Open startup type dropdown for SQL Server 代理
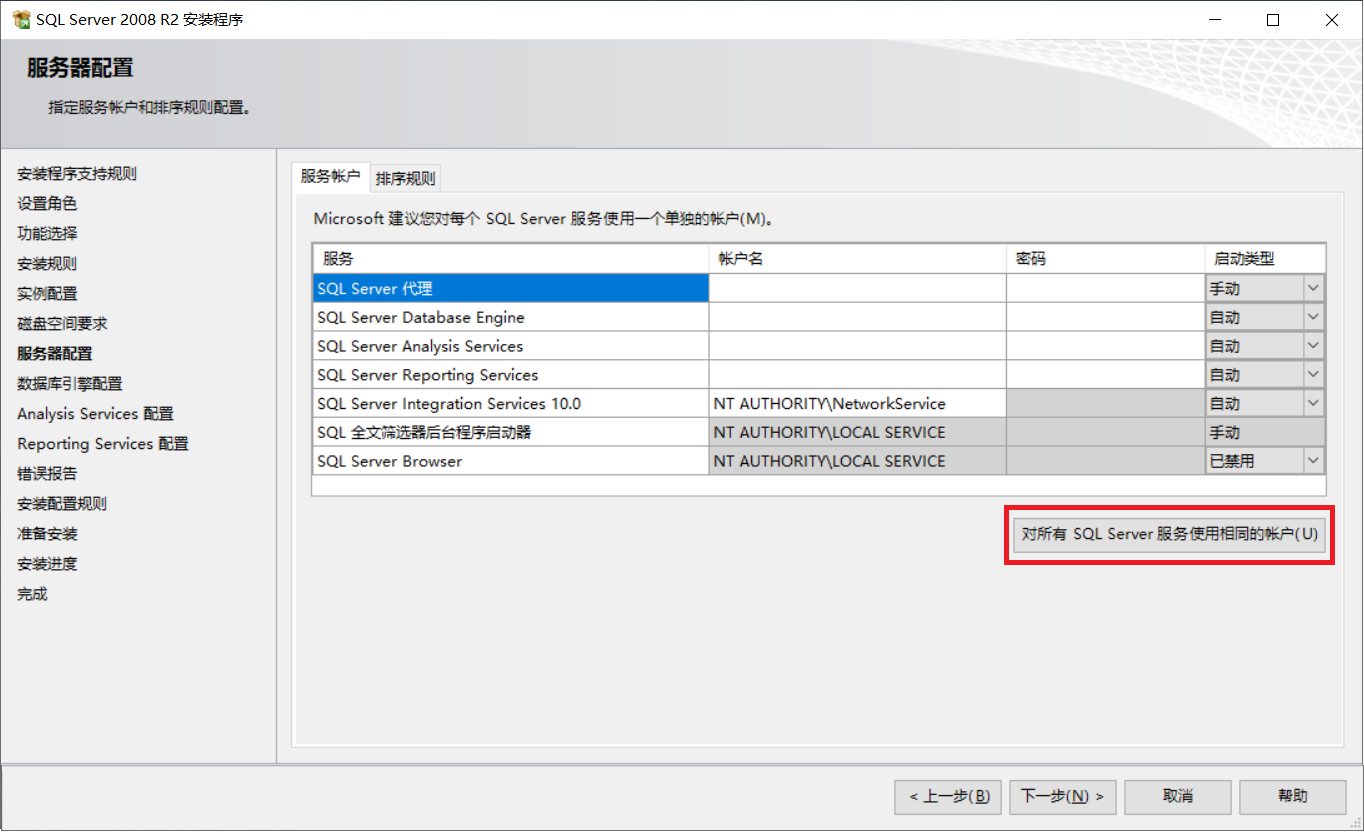 pos(1314,288)
